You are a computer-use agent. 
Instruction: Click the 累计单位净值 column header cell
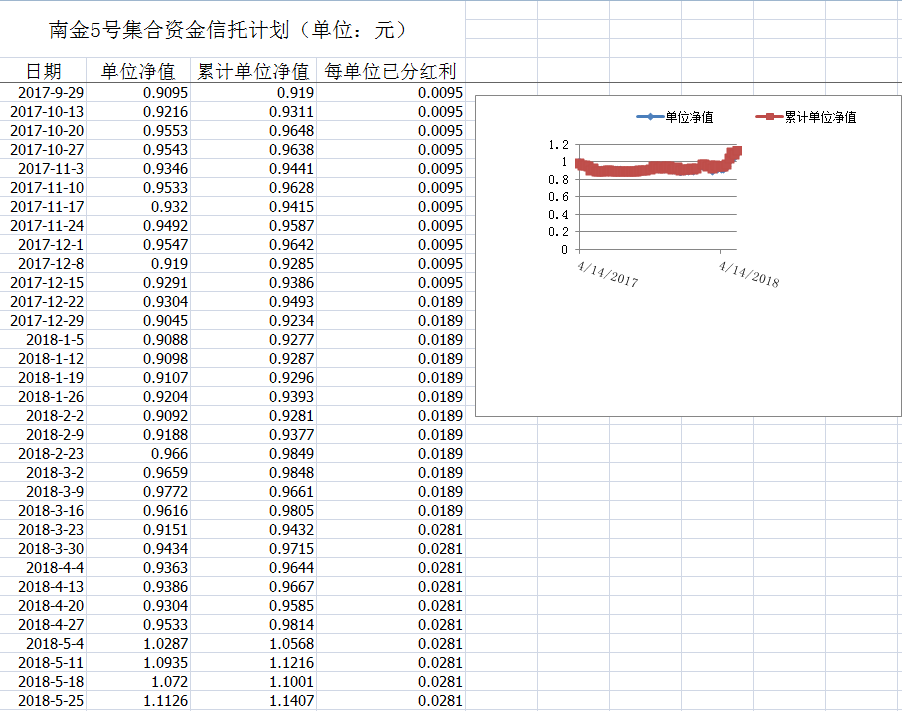tap(252, 71)
